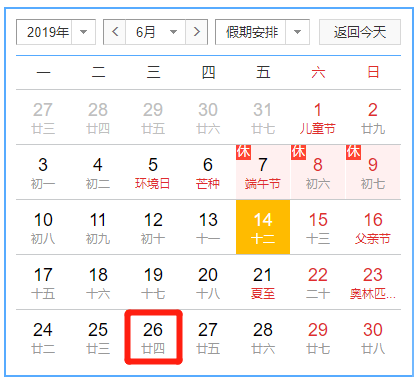Select June 18 十六

[98, 282]
